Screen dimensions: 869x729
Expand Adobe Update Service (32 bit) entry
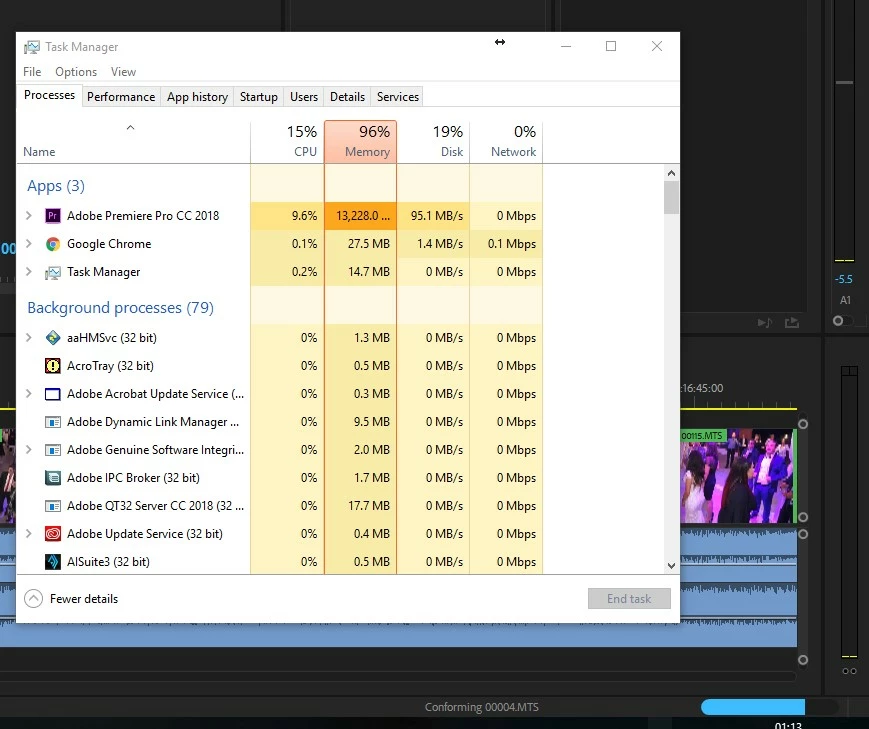[x=29, y=533]
